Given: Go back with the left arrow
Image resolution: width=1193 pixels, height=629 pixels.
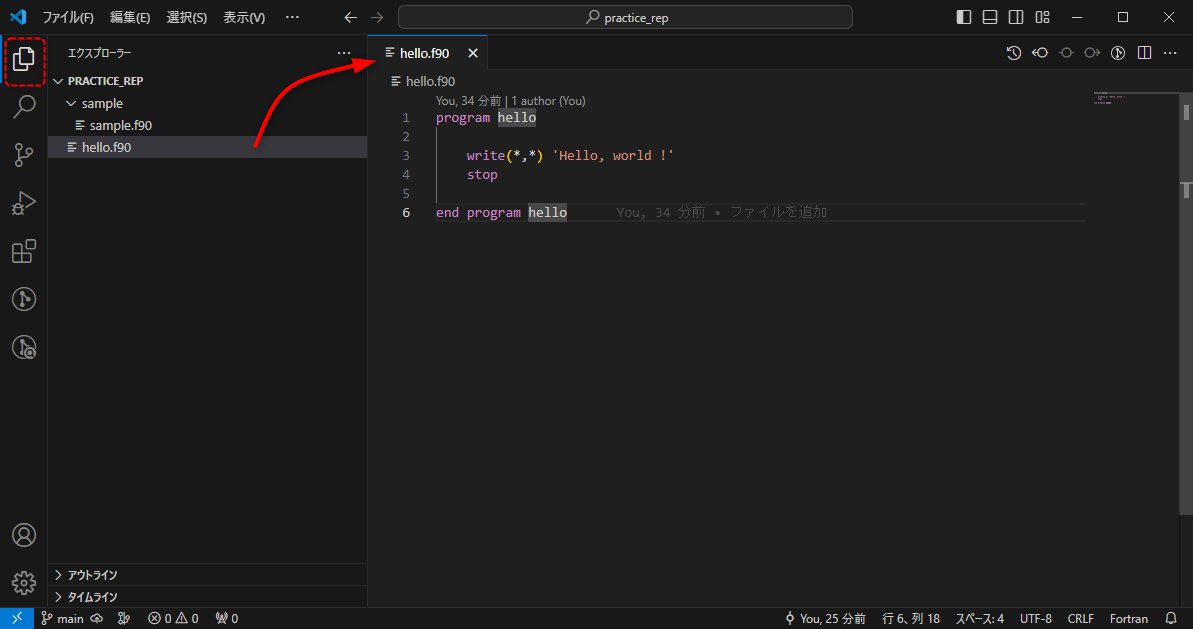Looking at the screenshot, I should click(x=350, y=17).
